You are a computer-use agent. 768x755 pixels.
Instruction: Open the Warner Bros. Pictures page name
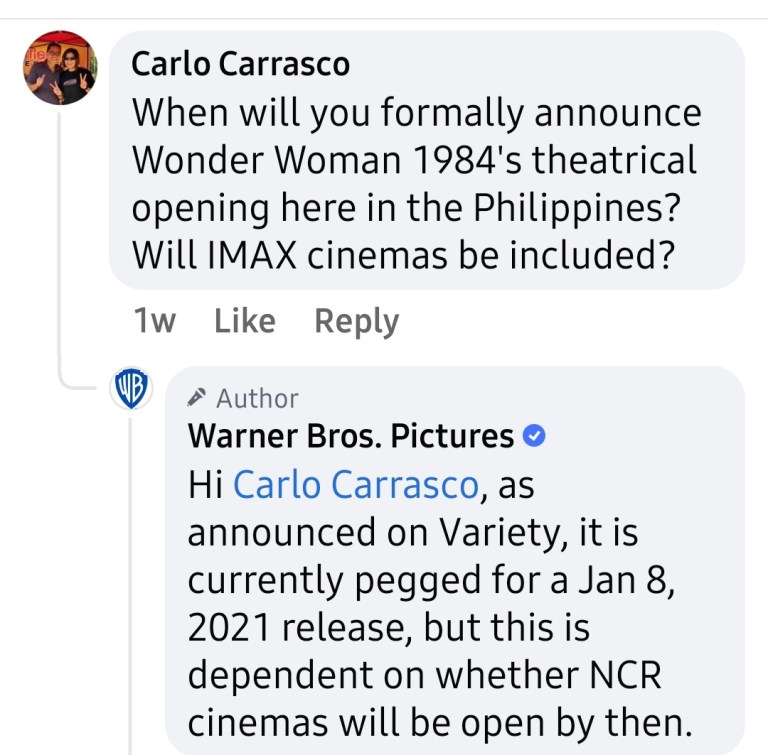[351, 436]
